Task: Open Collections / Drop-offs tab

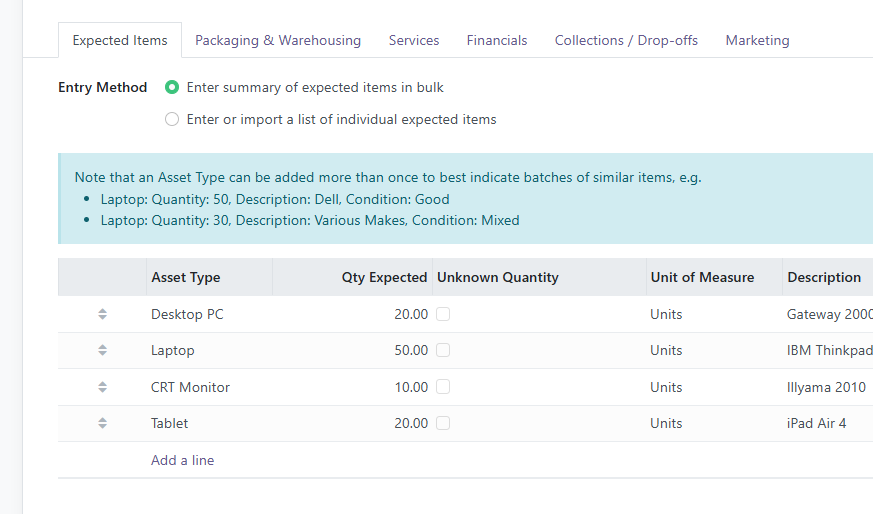Action: pos(626,41)
